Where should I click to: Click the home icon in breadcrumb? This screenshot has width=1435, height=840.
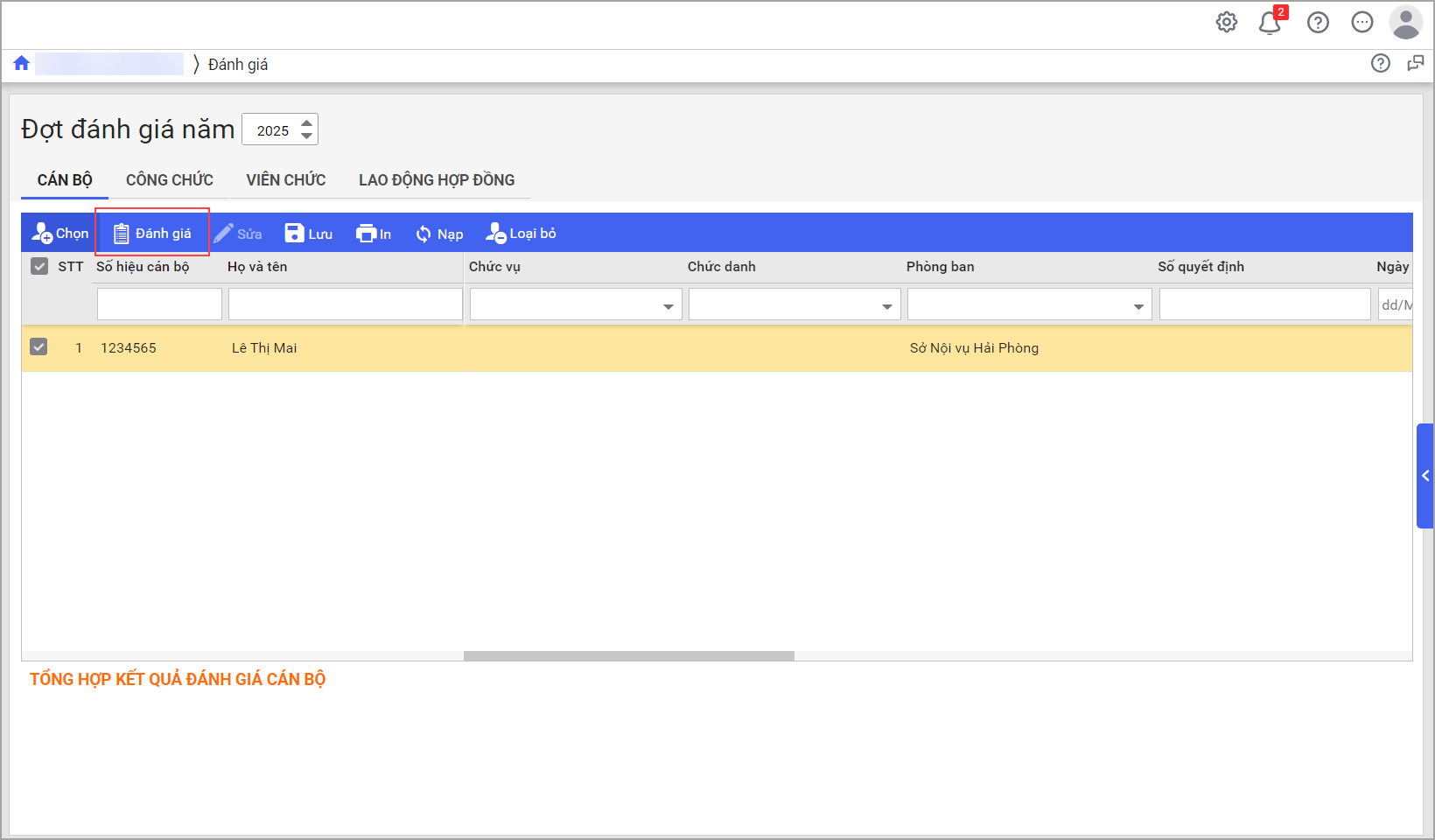(22, 63)
